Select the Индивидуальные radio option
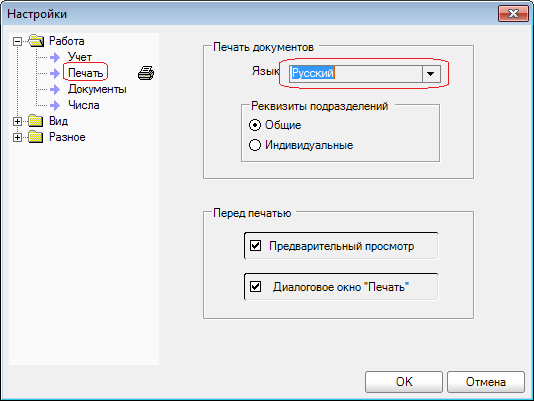 pos(255,145)
